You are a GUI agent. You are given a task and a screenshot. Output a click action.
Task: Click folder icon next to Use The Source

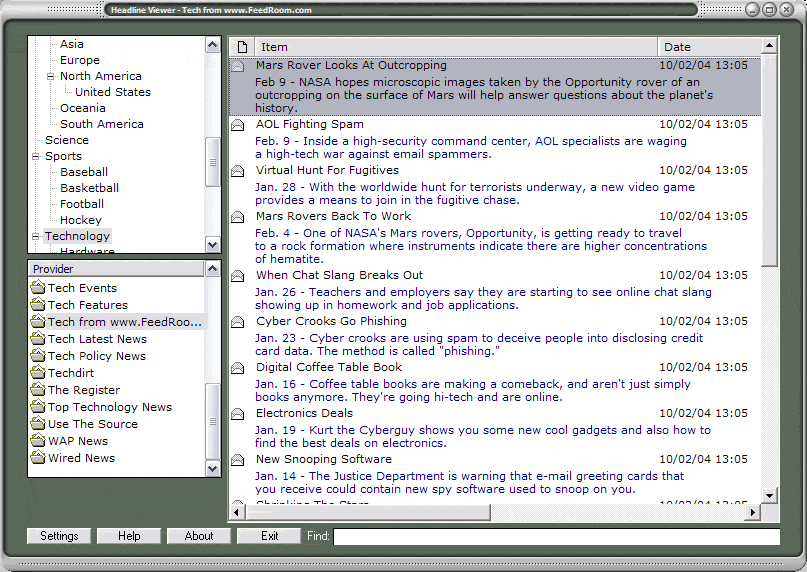click(38, 423)
